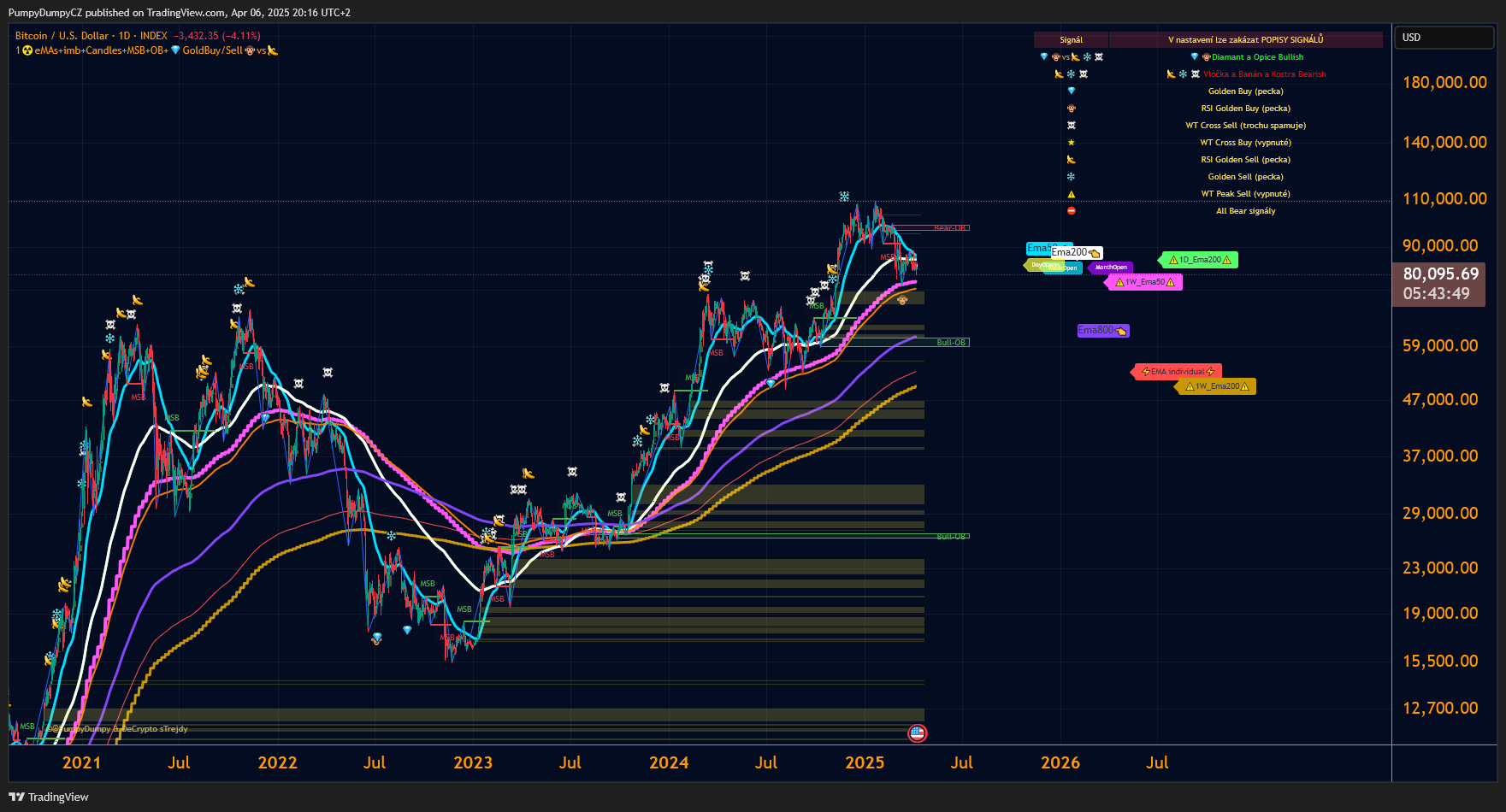
Task: Click the 15,500.00 price axis label
Action: [1440, 661]
